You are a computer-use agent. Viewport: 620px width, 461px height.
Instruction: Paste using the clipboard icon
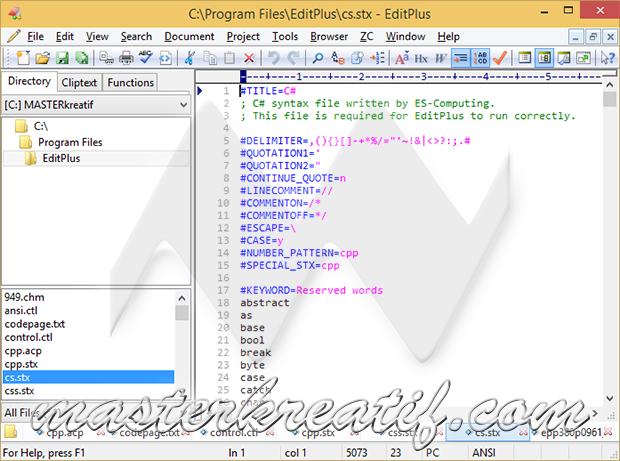click(x=229, y=58)
